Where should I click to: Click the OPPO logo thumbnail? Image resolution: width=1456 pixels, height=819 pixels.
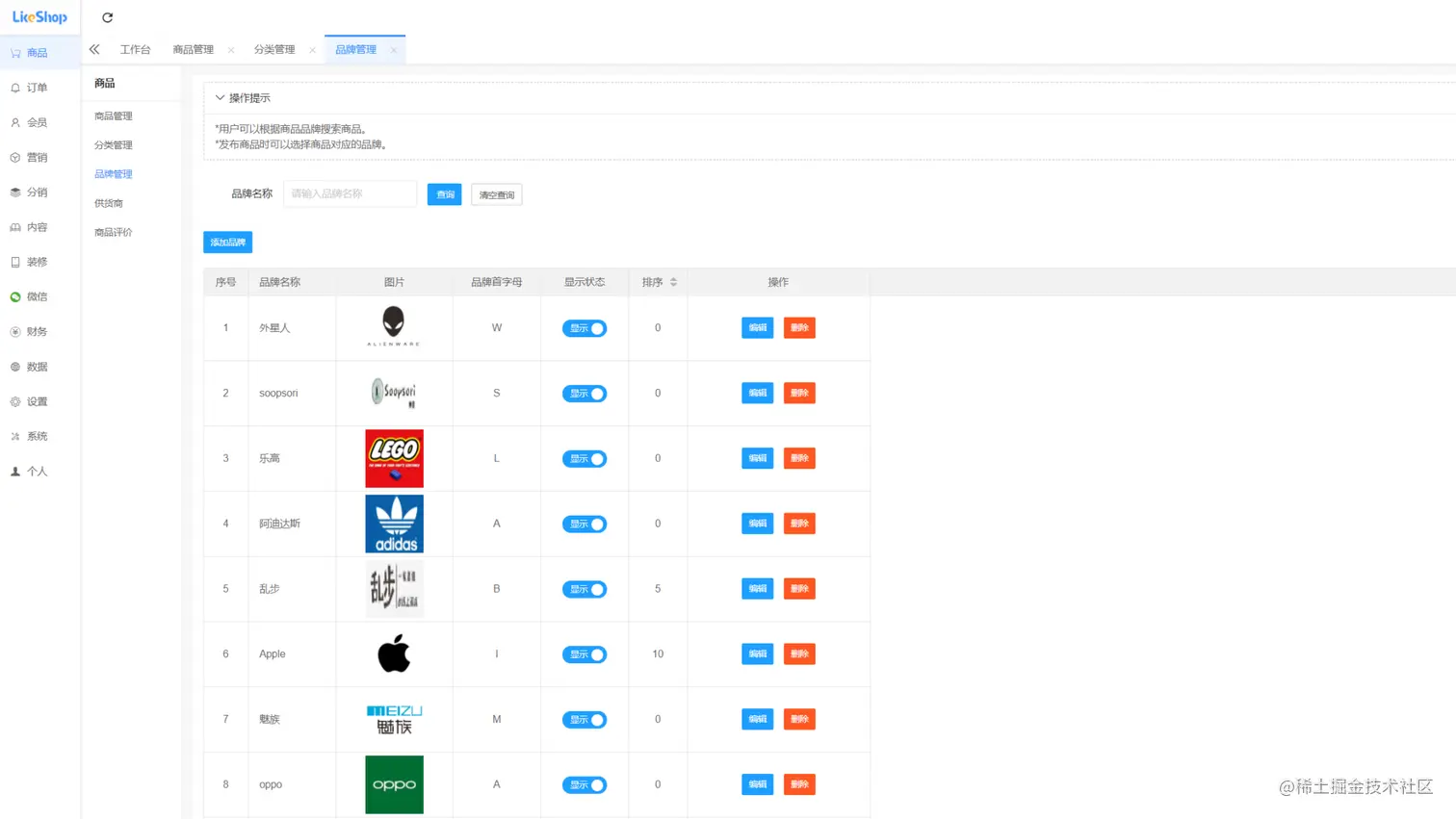pyautogui.click(x=395, y=784)
